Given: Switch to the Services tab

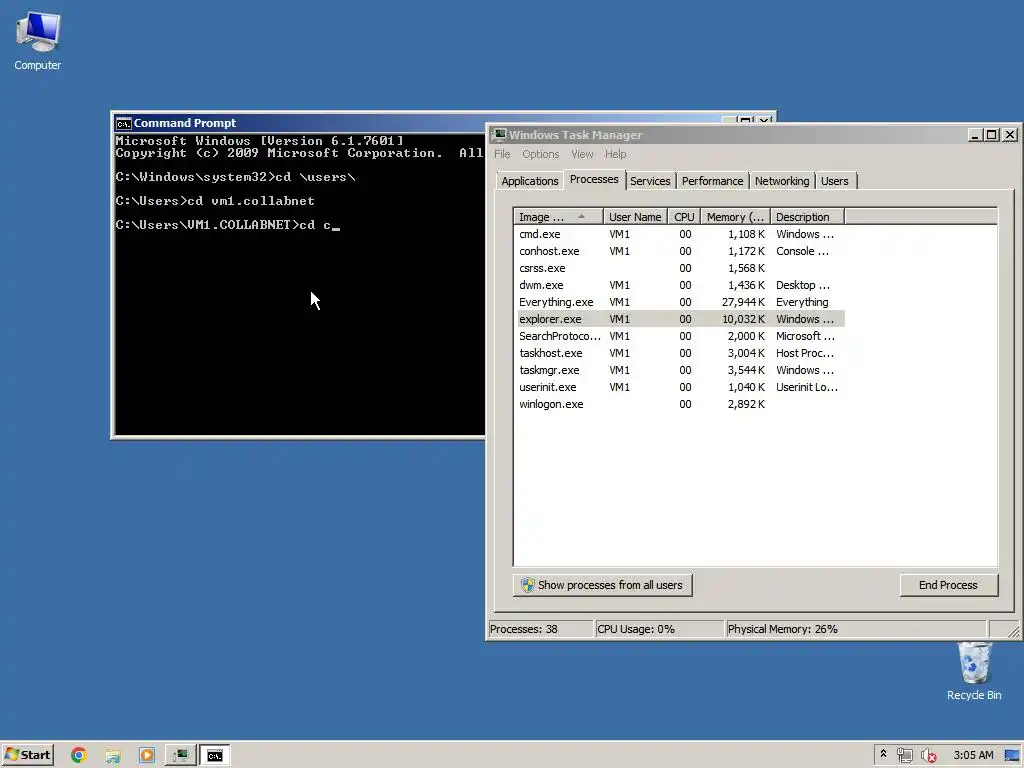Looking at the screenshot, I should pos(650,181).
